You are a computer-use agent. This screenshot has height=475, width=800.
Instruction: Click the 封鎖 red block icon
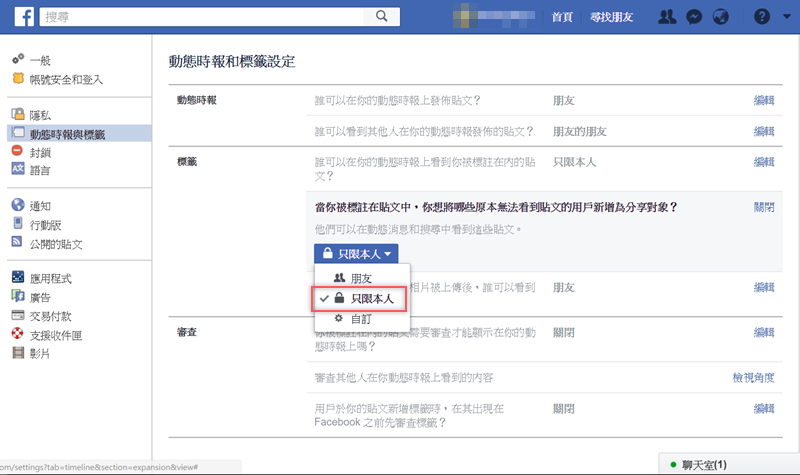(x=17, y=151)
